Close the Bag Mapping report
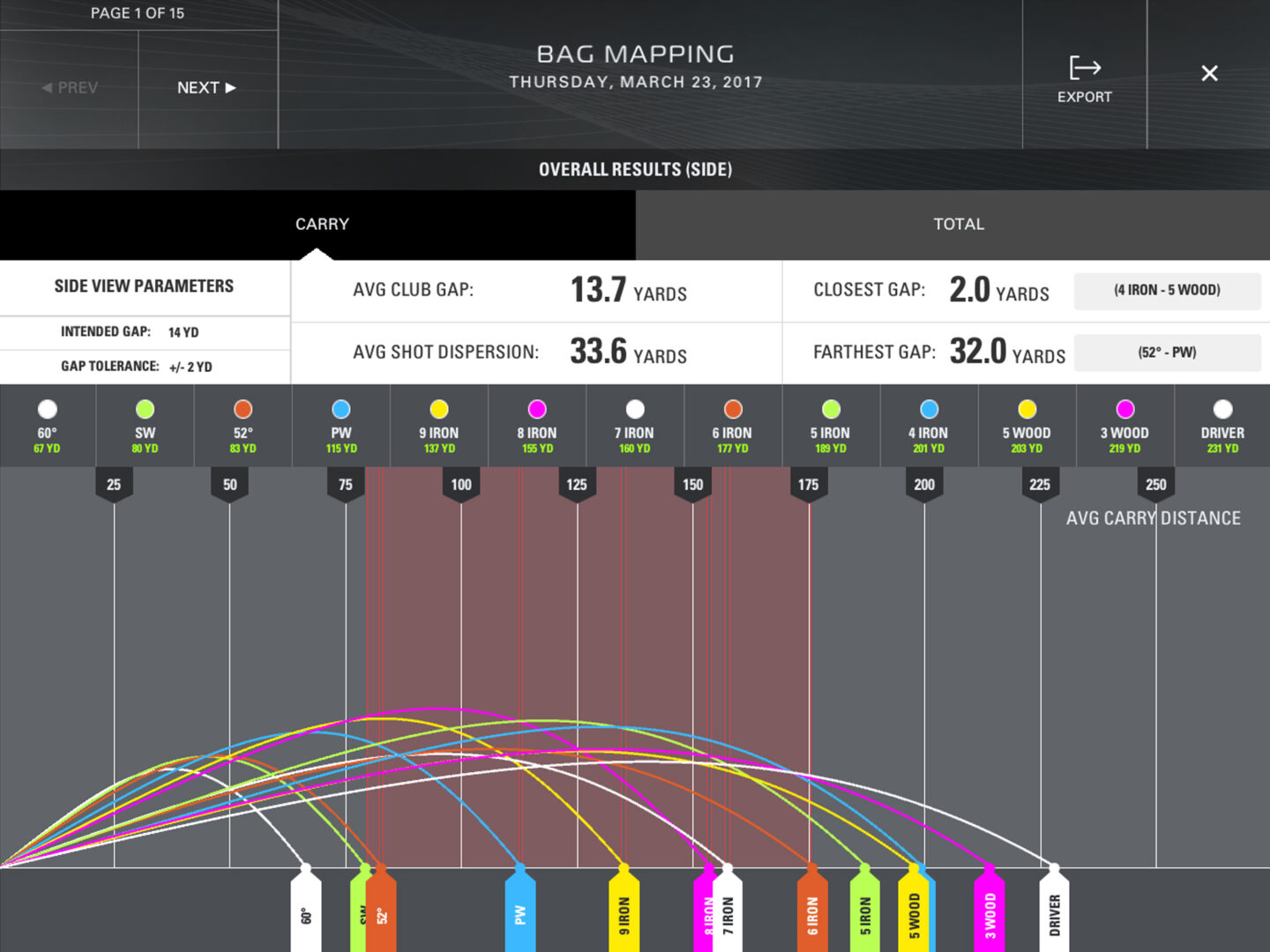1270x952 pixels. pyautogui.click(x=1209, y=73)
